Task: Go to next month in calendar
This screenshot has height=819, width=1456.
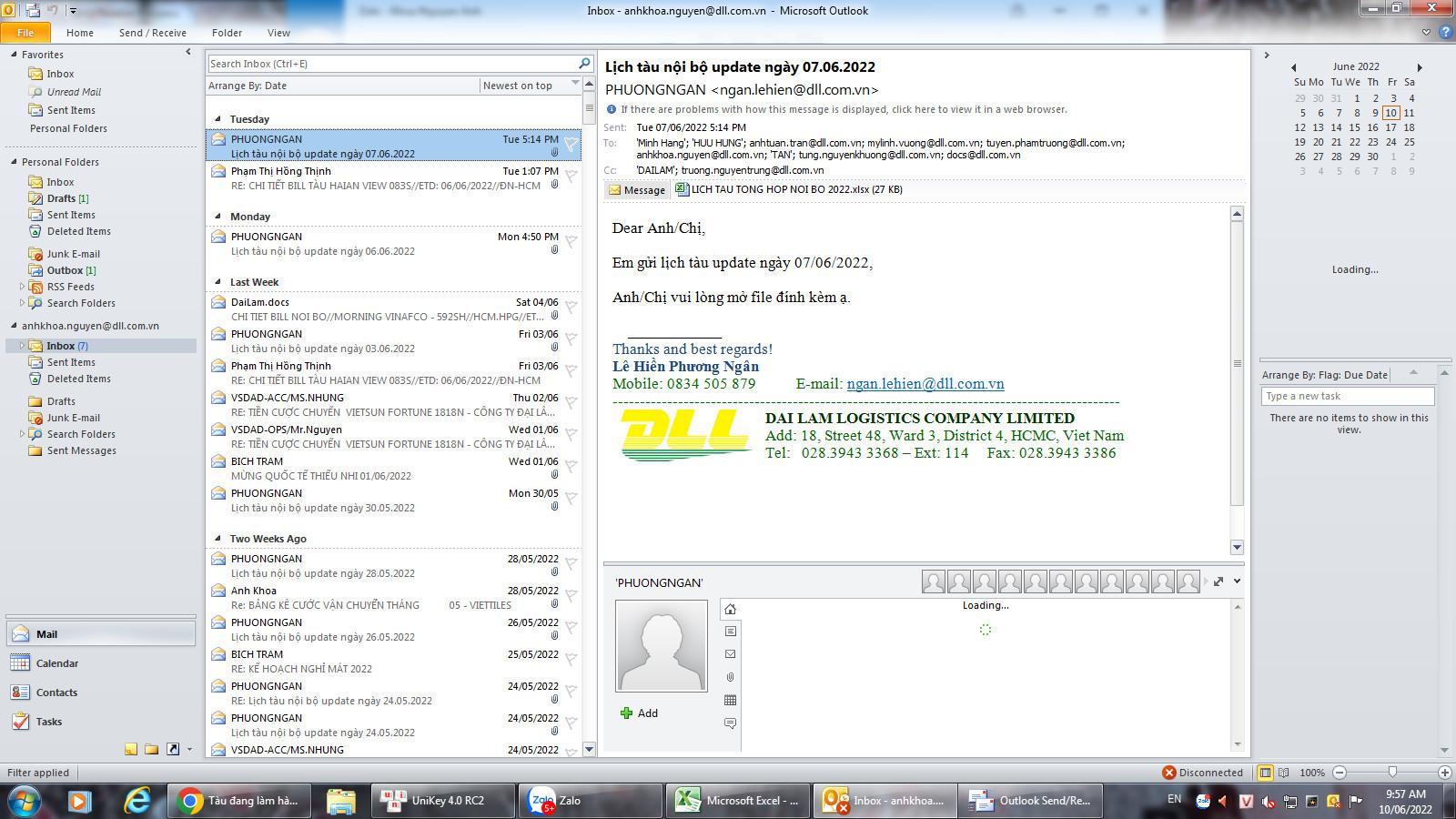Action: point(1420,67)
